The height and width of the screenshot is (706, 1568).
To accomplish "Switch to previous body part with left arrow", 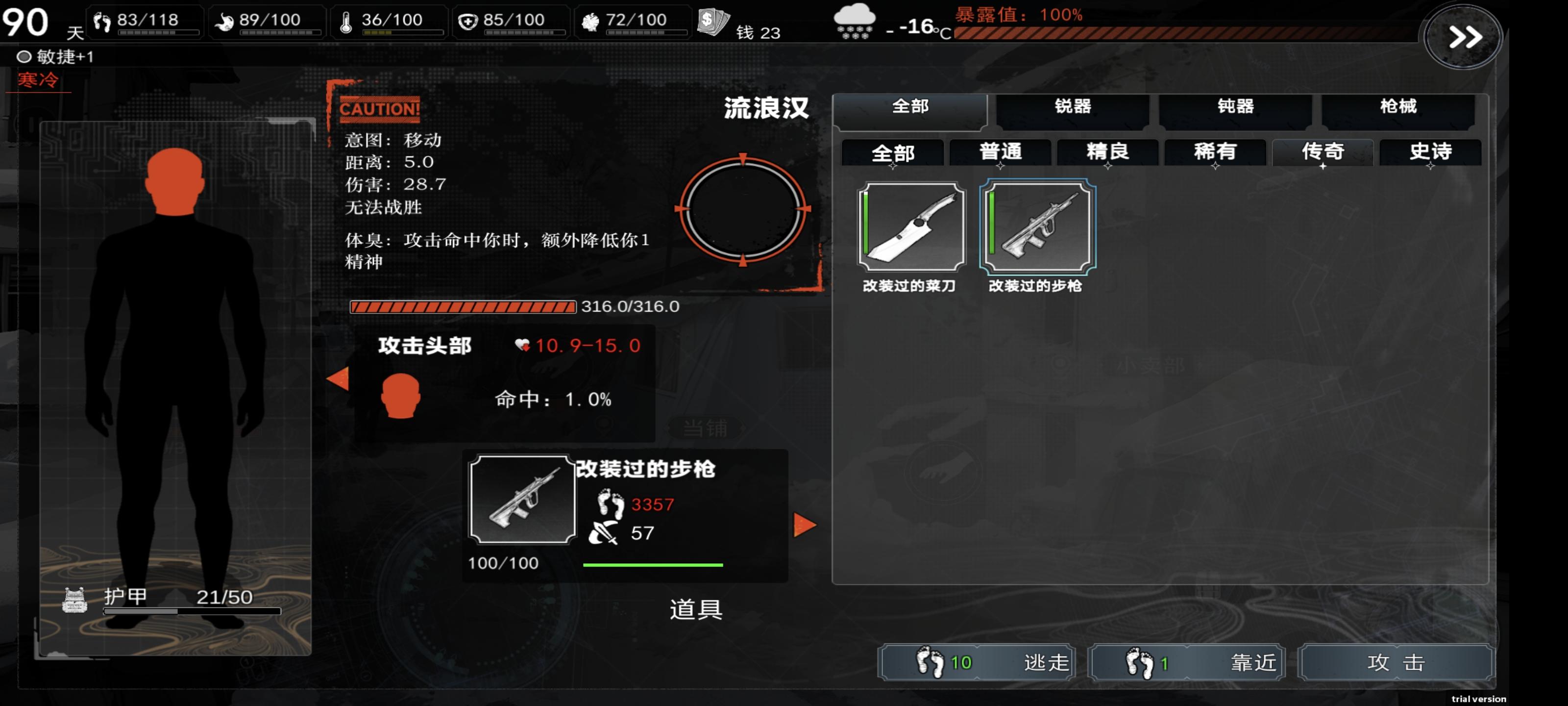I will point(338,378).
